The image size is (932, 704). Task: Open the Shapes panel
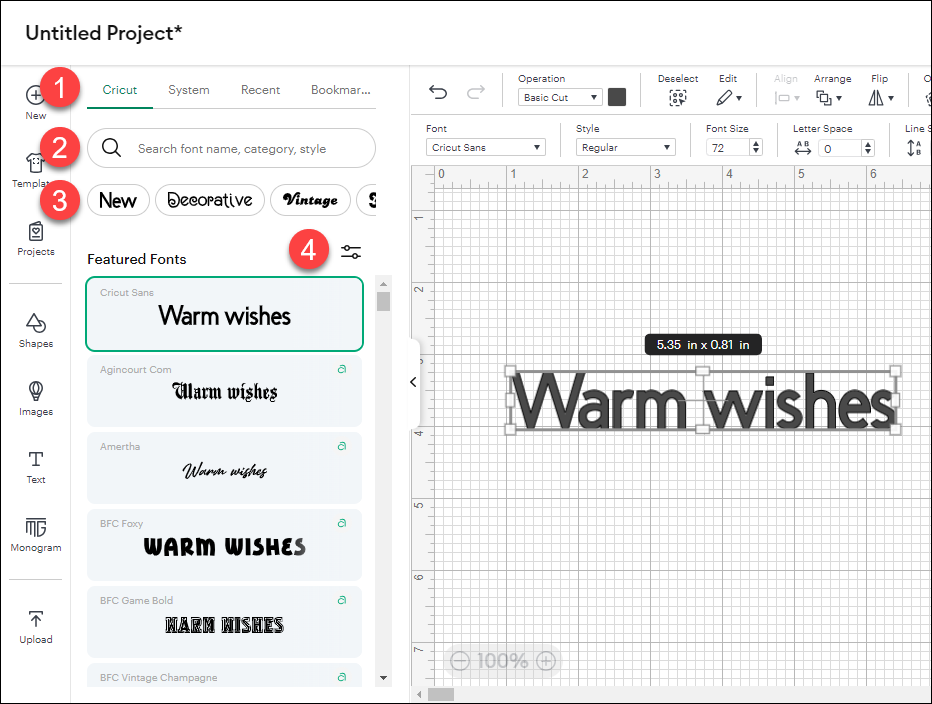36,331
